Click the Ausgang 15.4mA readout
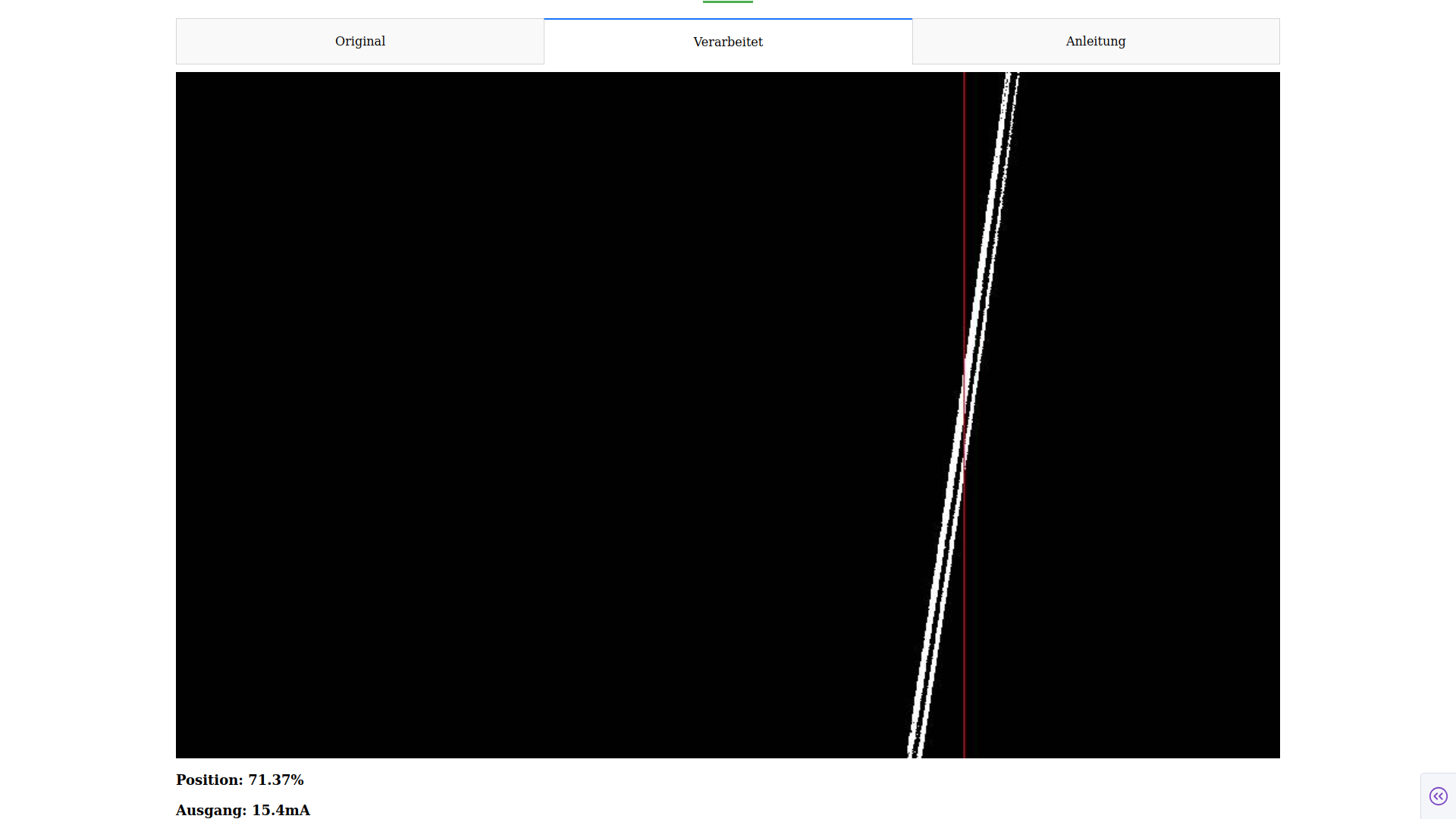This screenshot has height=819, width=1456. pos(243,810)
